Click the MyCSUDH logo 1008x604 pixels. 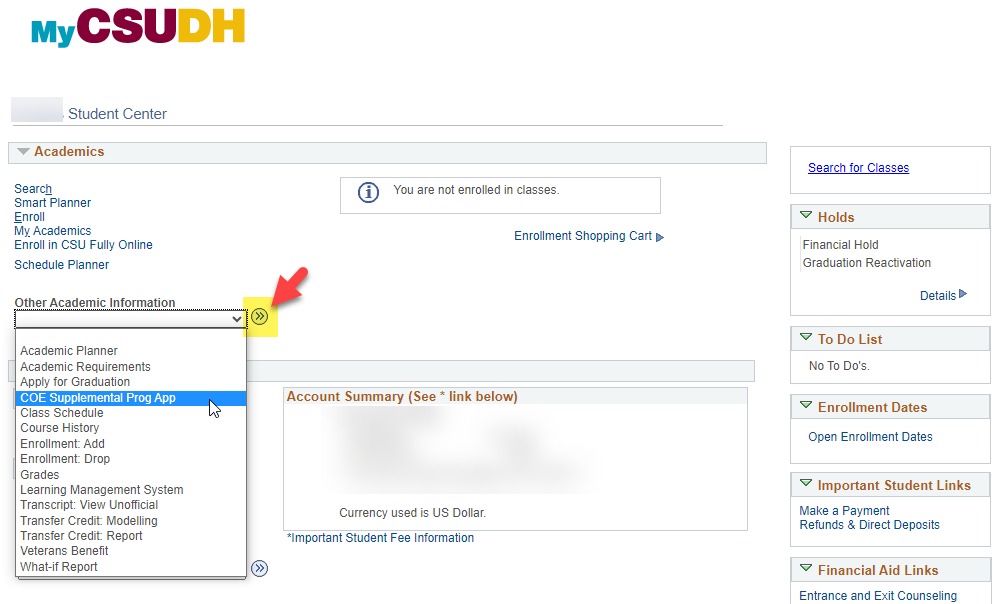pos(138,27)
